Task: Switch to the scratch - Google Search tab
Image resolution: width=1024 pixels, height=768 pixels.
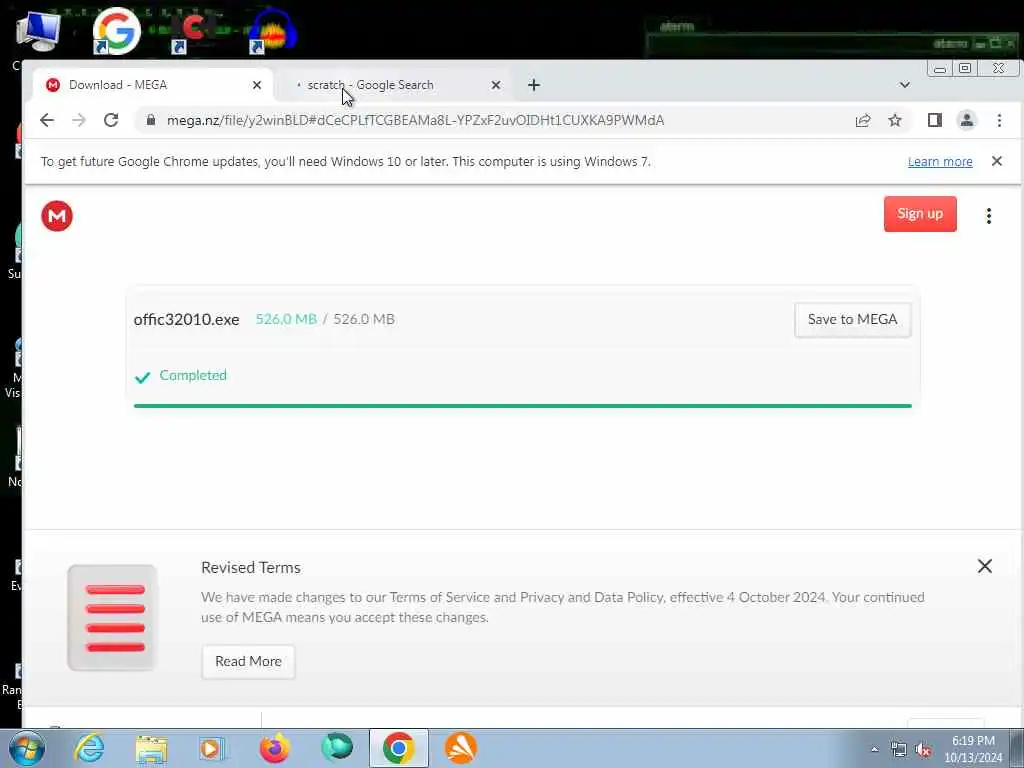Action: [395, 85]
